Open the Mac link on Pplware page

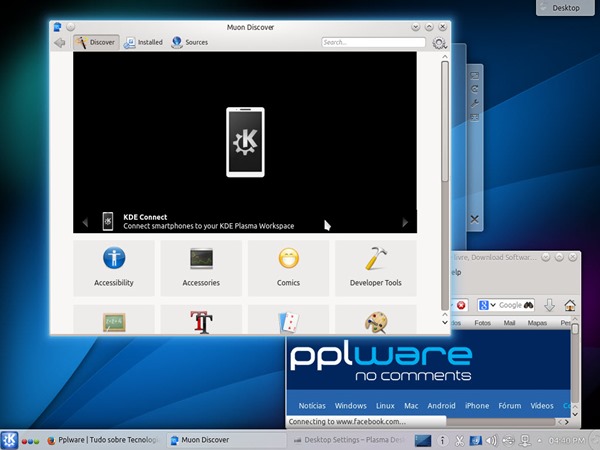411,406
